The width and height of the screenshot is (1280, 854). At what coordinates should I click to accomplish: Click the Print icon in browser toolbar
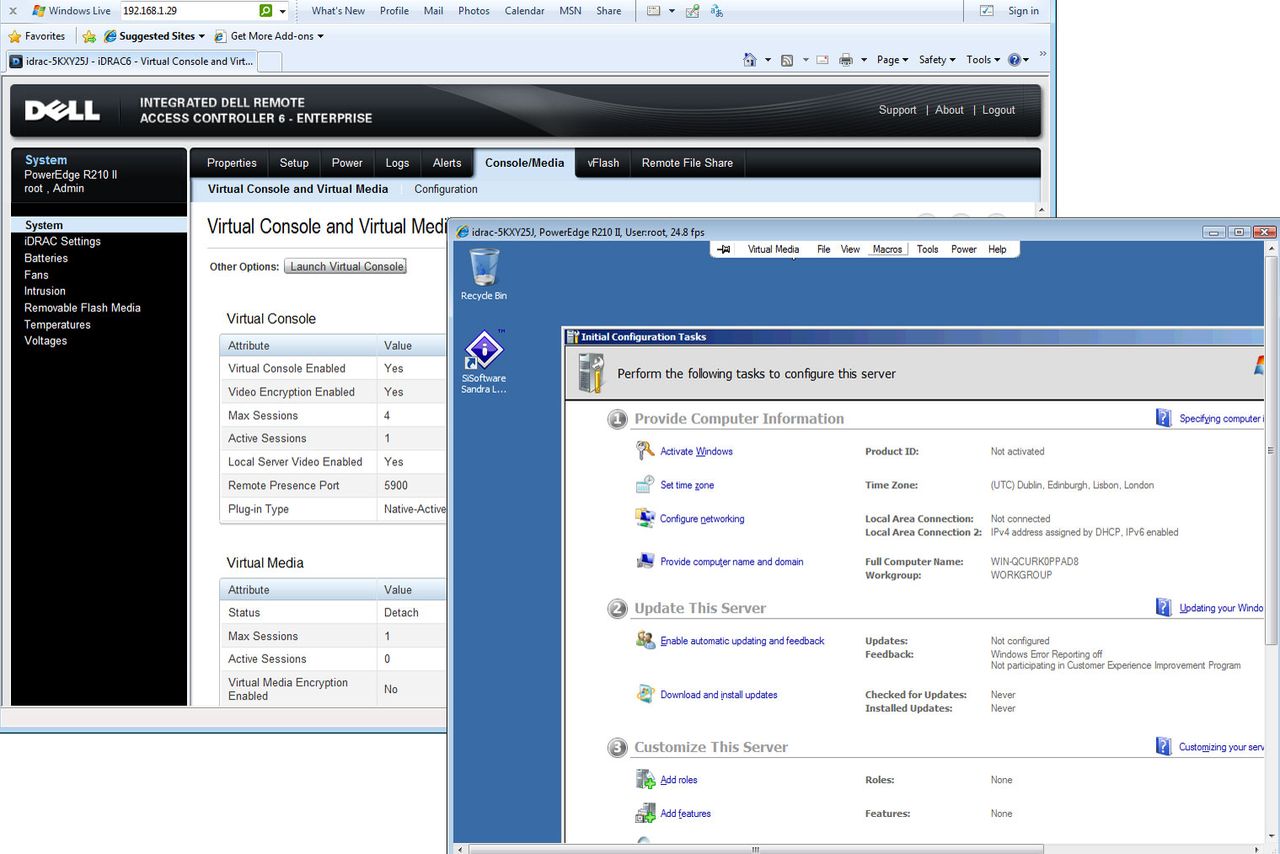click(x=846, y=60)
